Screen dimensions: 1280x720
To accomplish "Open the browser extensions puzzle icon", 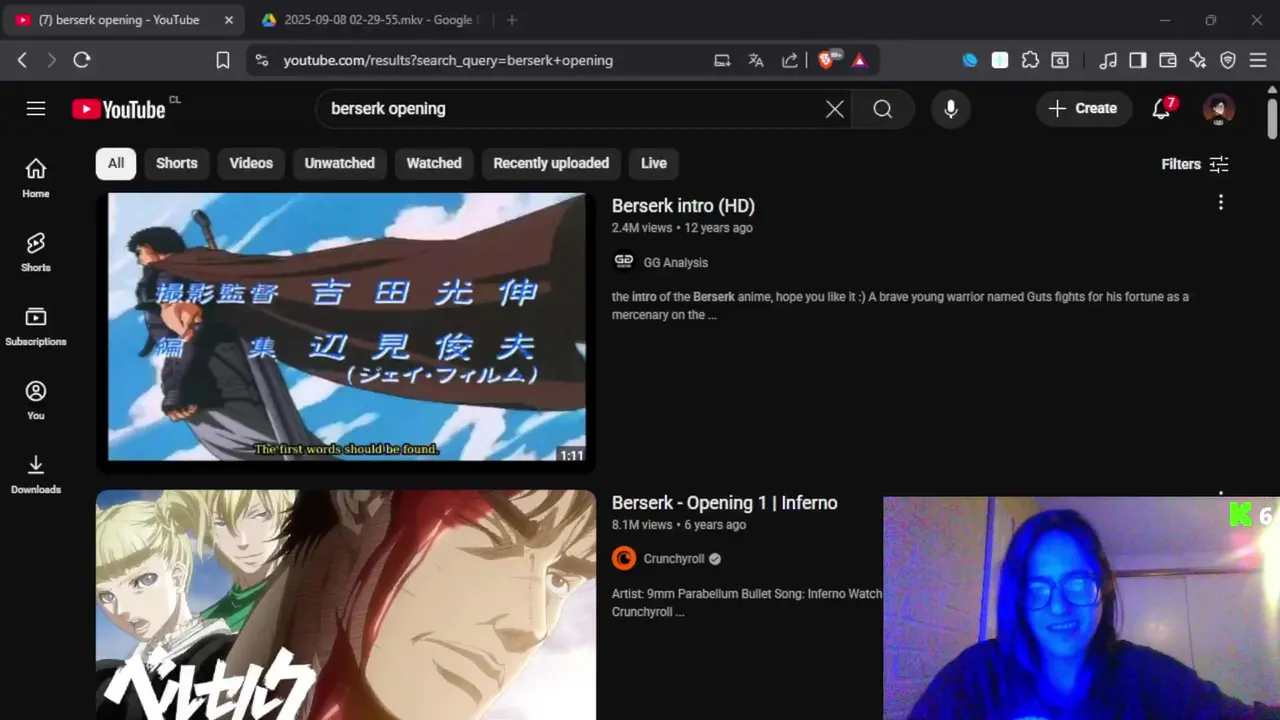I will click(x=1030, y=60).
